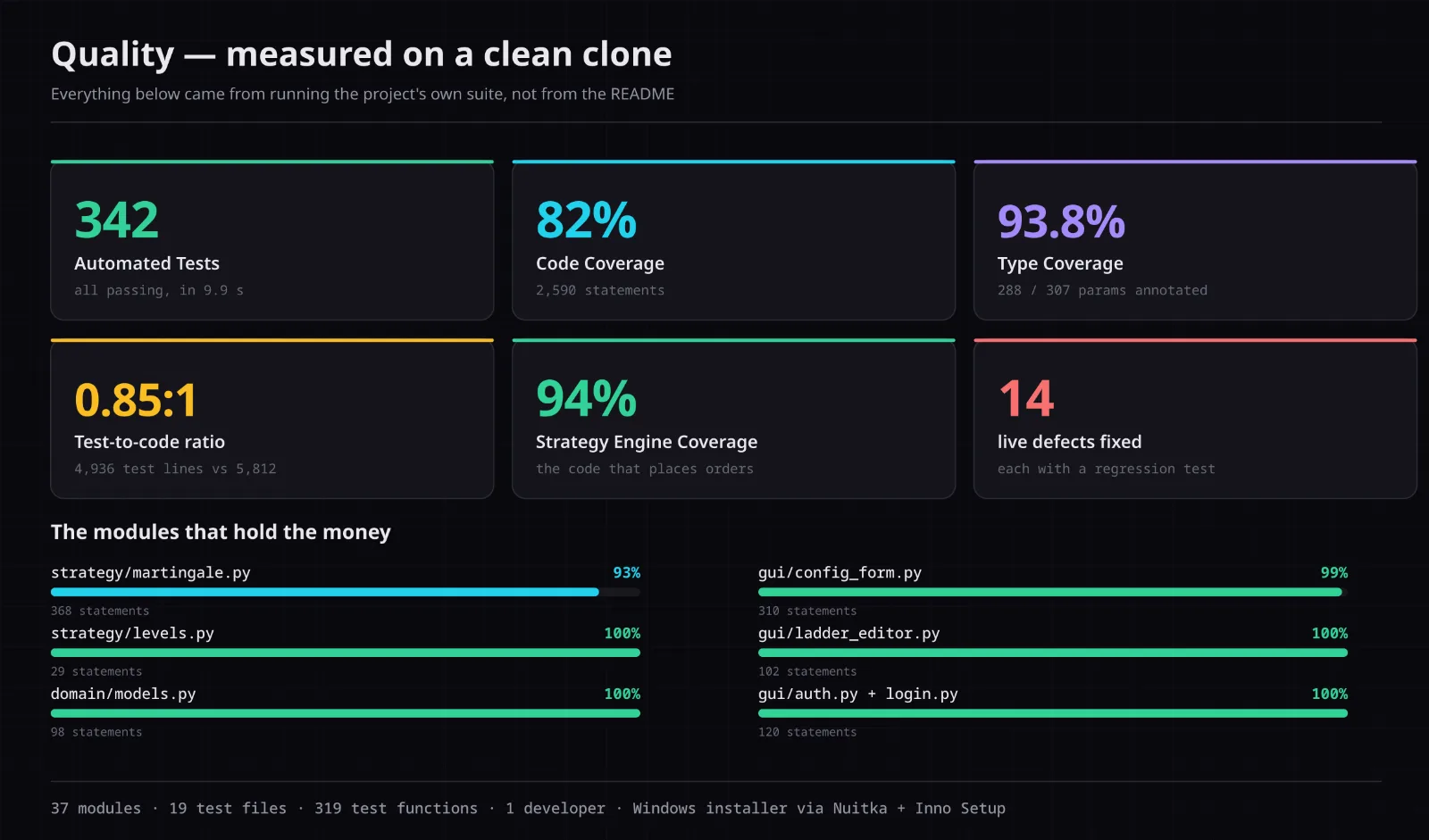Click the 99% value for config_form.py

1334,573
